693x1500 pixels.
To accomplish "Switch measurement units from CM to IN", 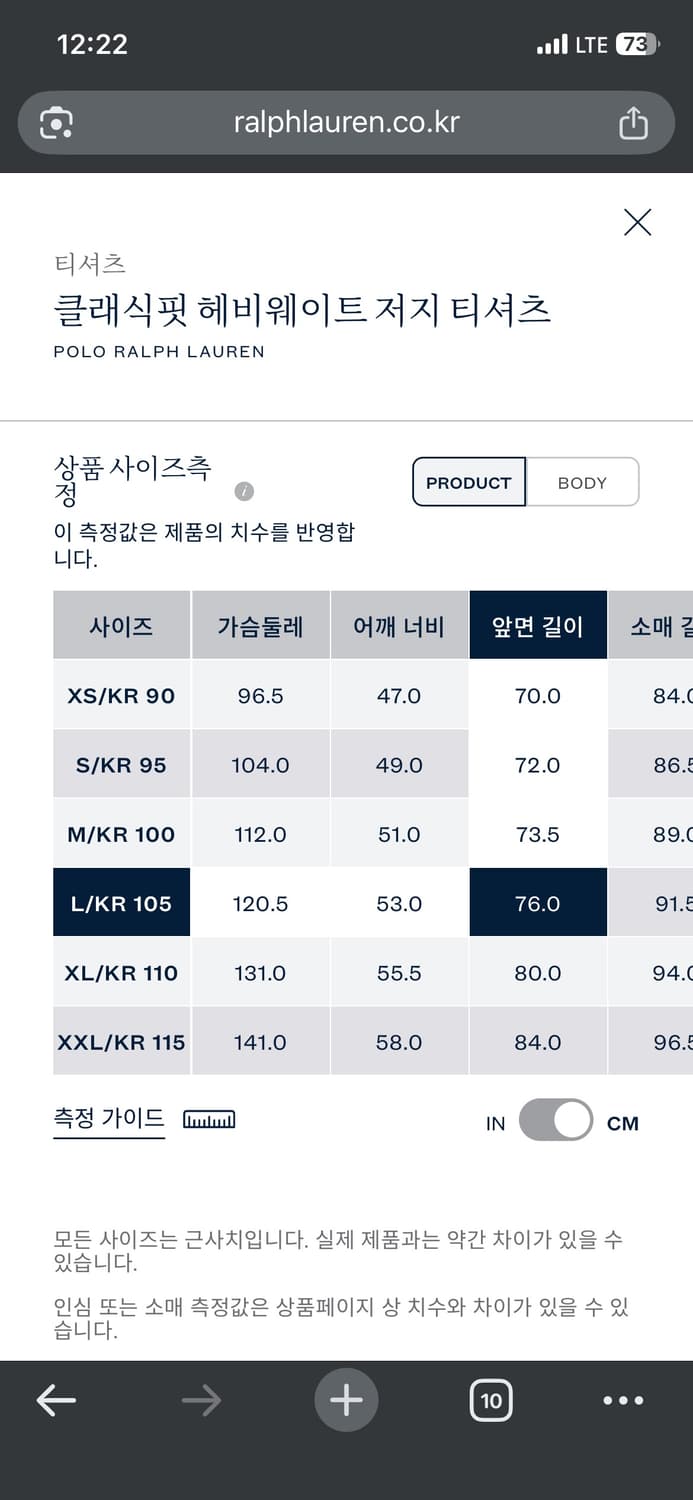I will coord(557,1121).
